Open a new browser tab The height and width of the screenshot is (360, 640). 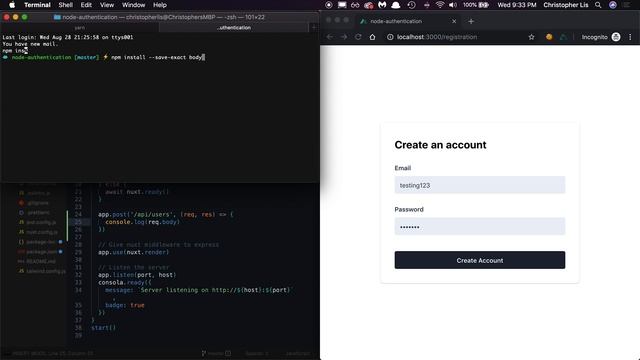471,21
